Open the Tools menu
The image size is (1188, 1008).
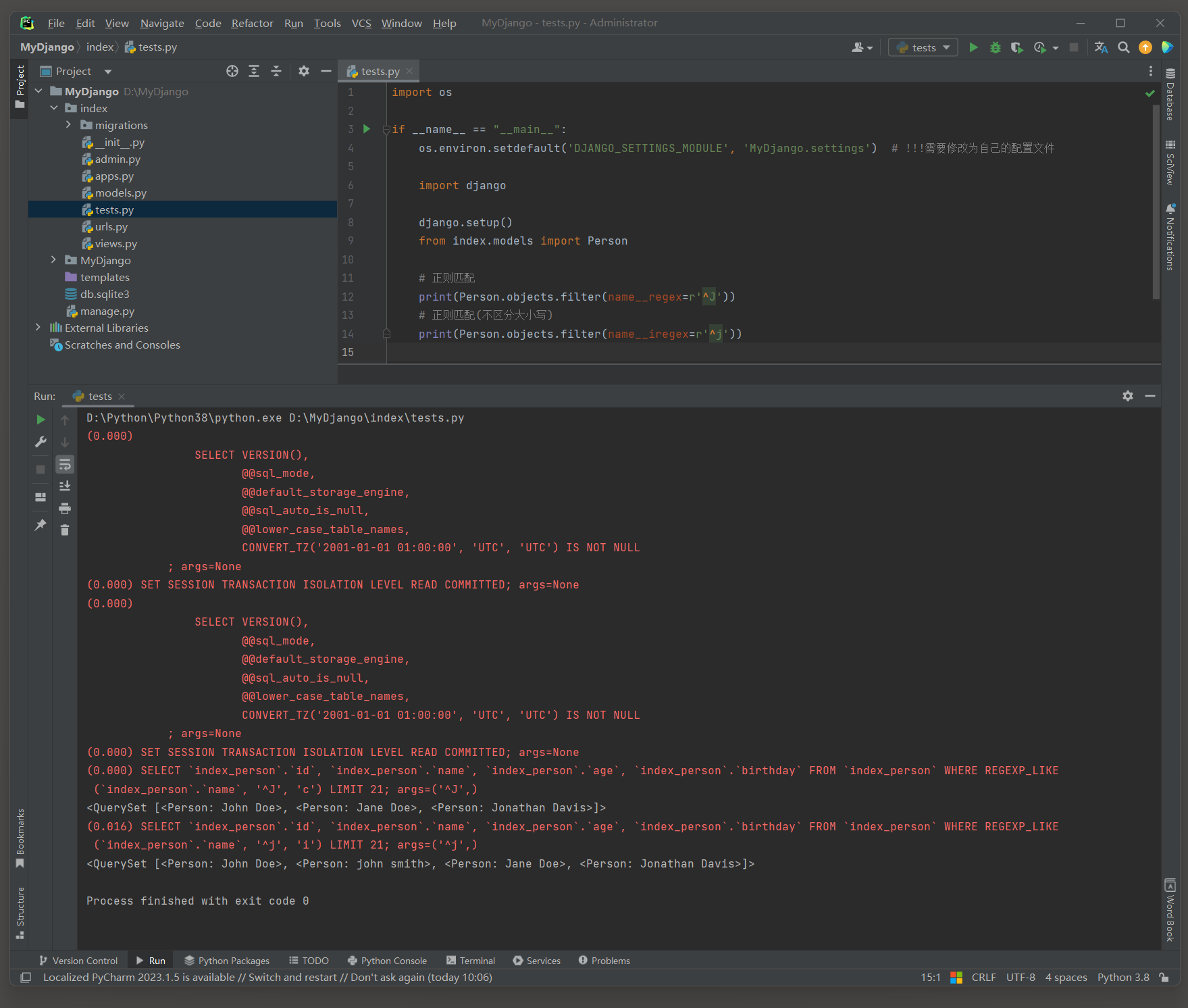coord(327,23)
